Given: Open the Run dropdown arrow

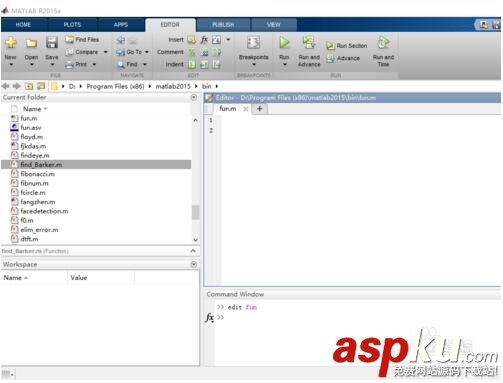Looking at the screenshot, I should click(x=284, y=65).
